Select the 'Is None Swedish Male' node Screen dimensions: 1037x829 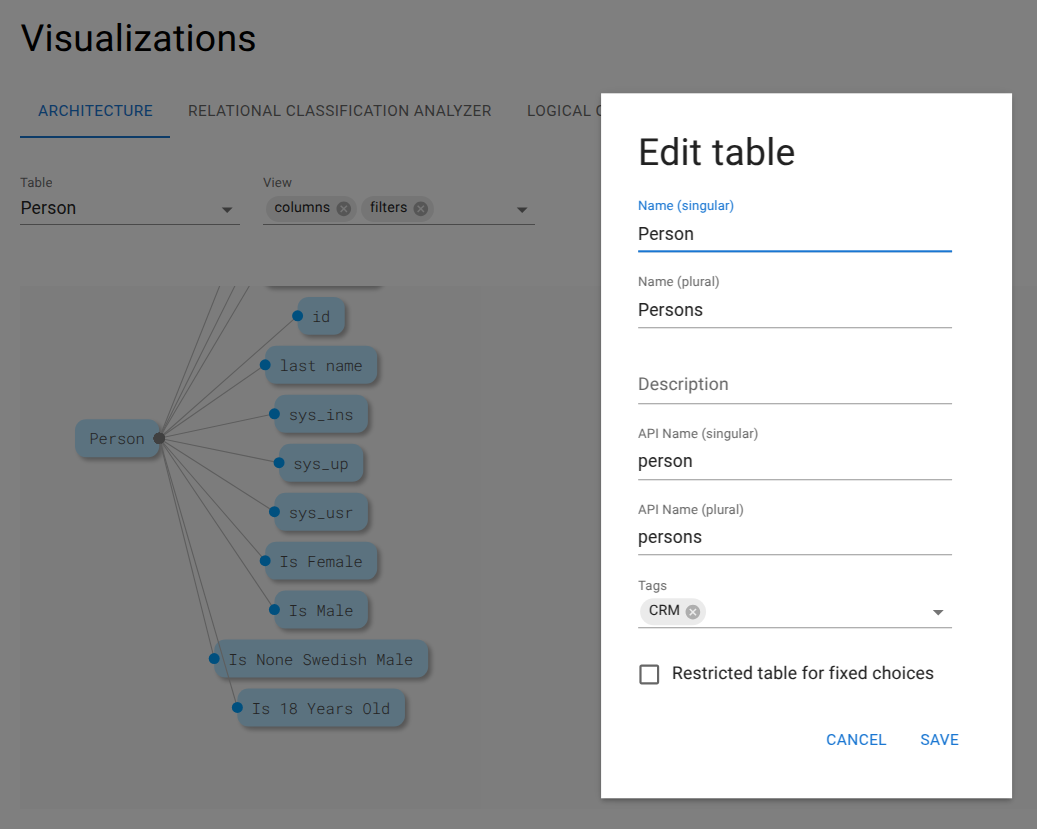[x=321, y=660]
